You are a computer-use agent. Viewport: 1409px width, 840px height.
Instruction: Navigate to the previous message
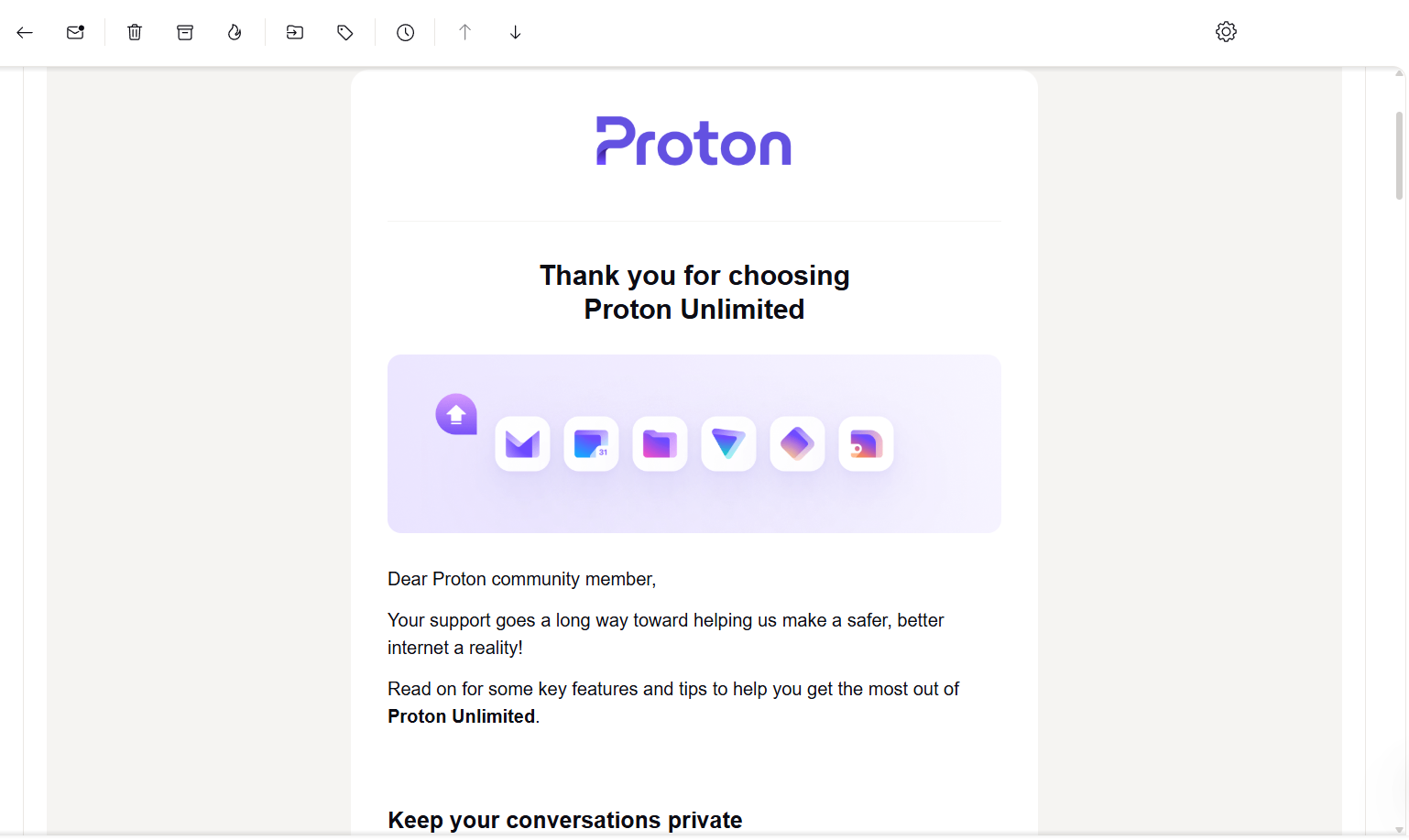(464, 32)
